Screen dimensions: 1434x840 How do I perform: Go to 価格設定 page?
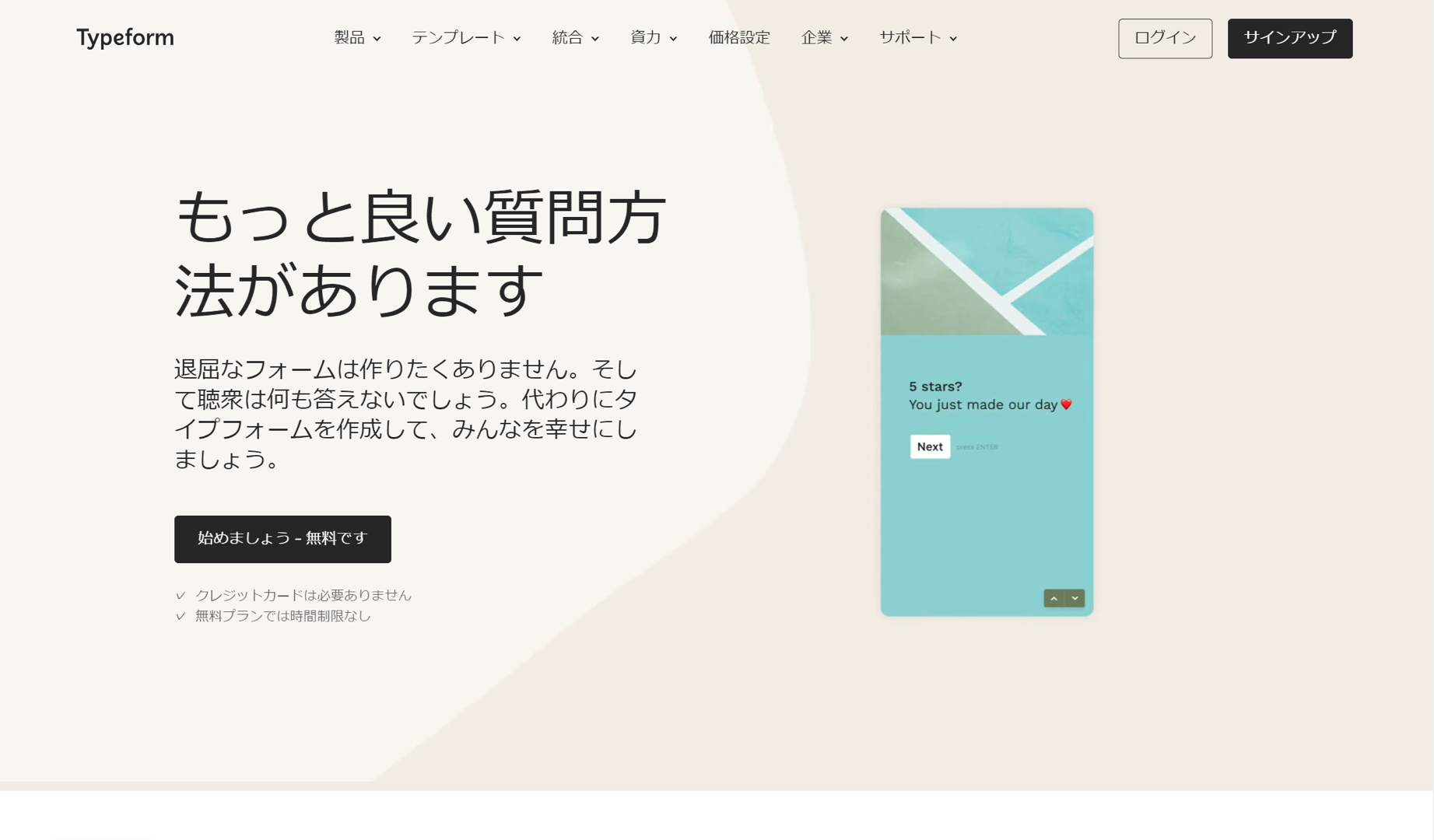739,37
